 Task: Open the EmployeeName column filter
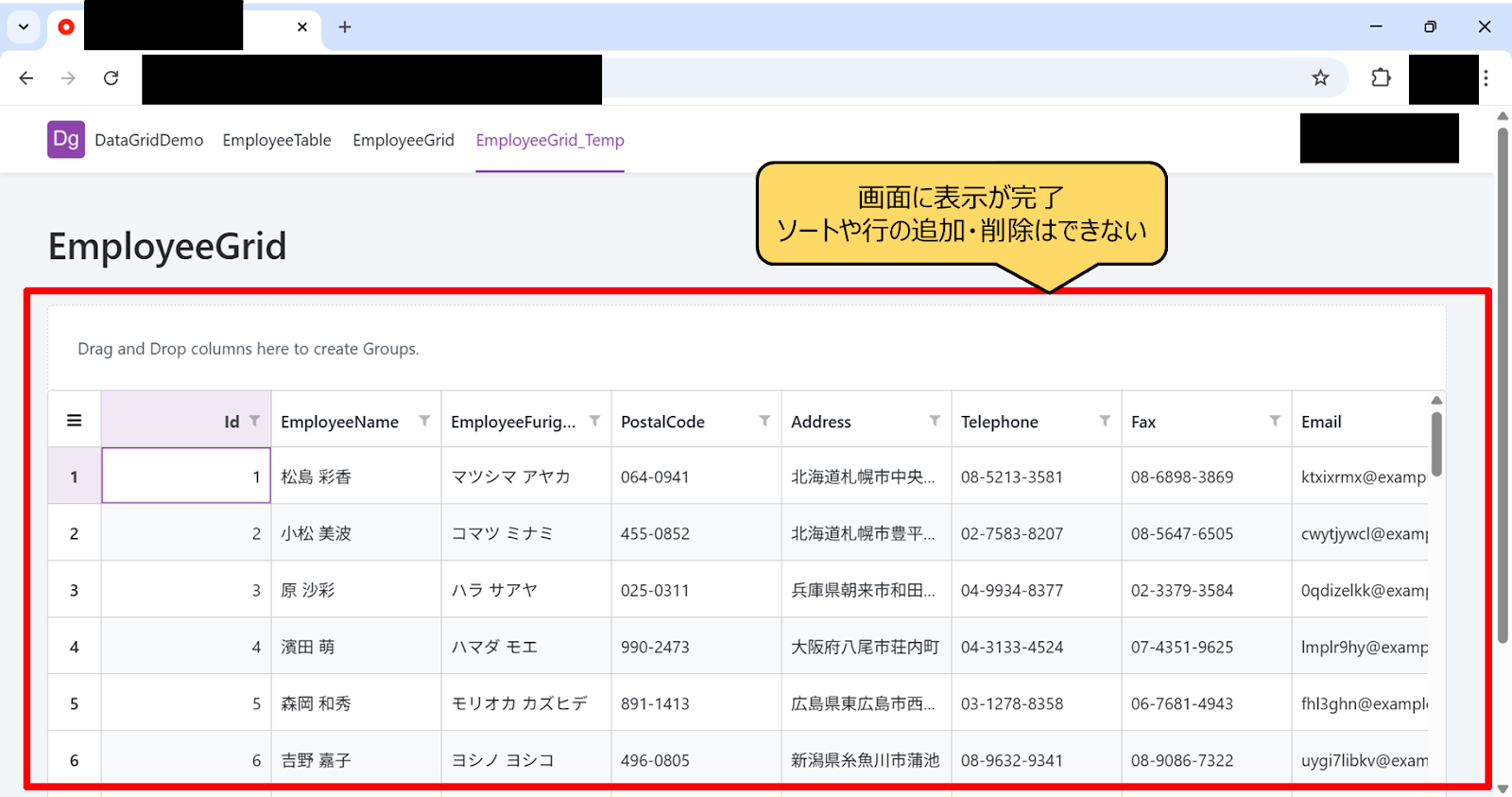[424, 421]
